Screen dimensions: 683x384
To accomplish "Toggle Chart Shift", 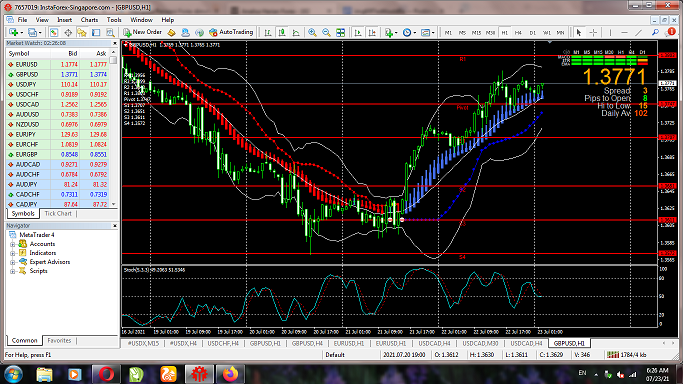I will [x=372, y=32].
